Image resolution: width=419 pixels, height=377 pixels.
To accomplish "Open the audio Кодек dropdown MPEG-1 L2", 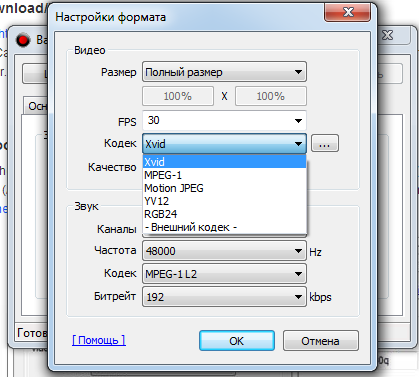I will click(224, 274).
